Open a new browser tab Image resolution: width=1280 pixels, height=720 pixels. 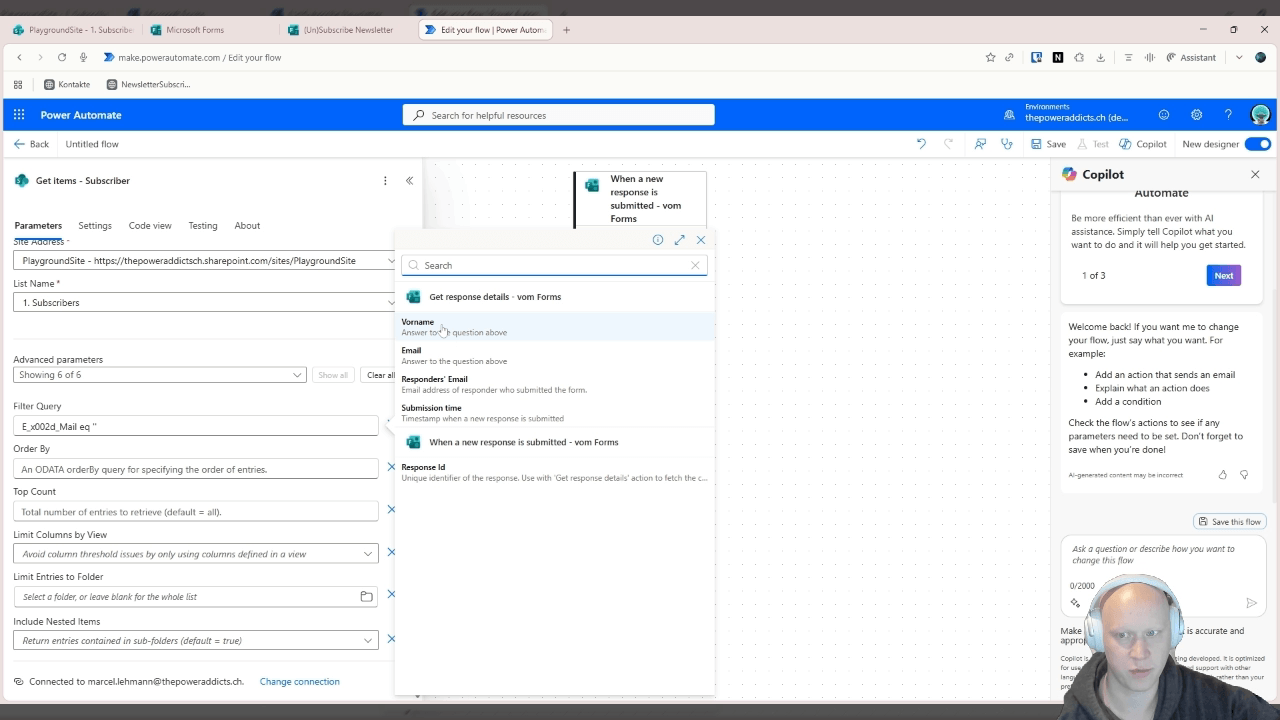(x=566, y=30)
